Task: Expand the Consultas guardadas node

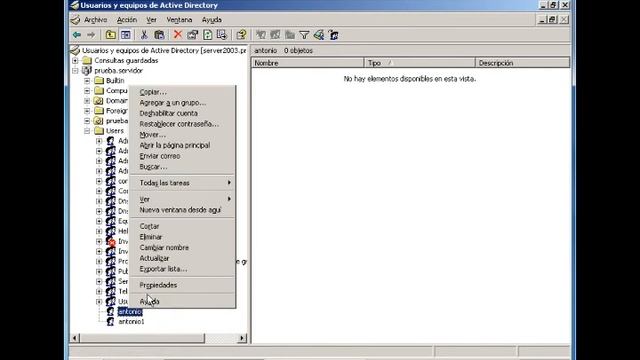Action: pyautogui.click(x=75, y=60)
